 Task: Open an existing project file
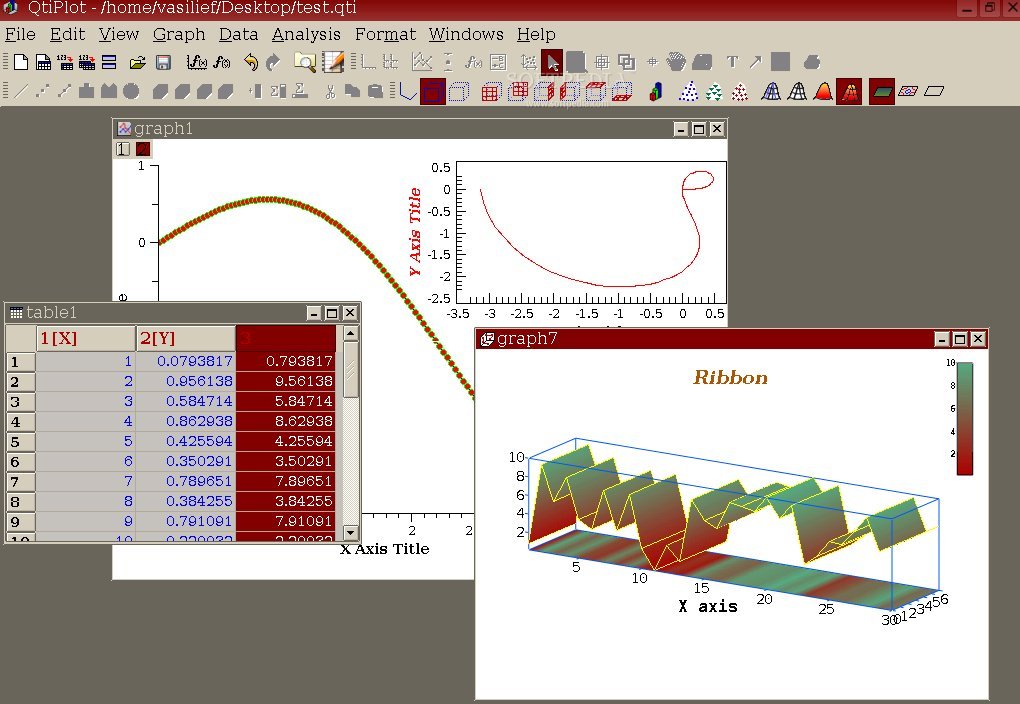click(136, 62)
